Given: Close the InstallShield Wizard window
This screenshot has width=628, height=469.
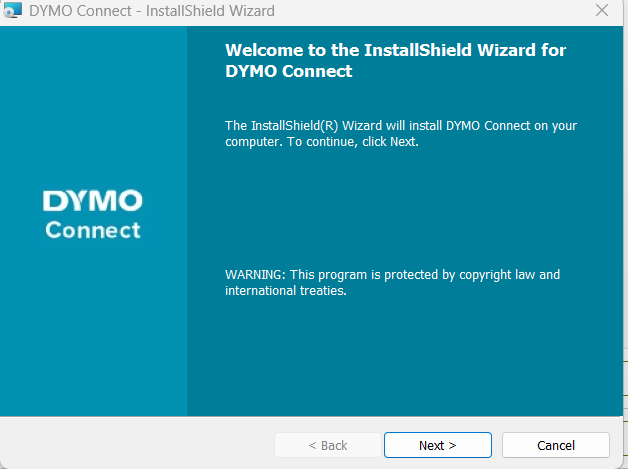Looking at the screenshot, I should [602, 10].
